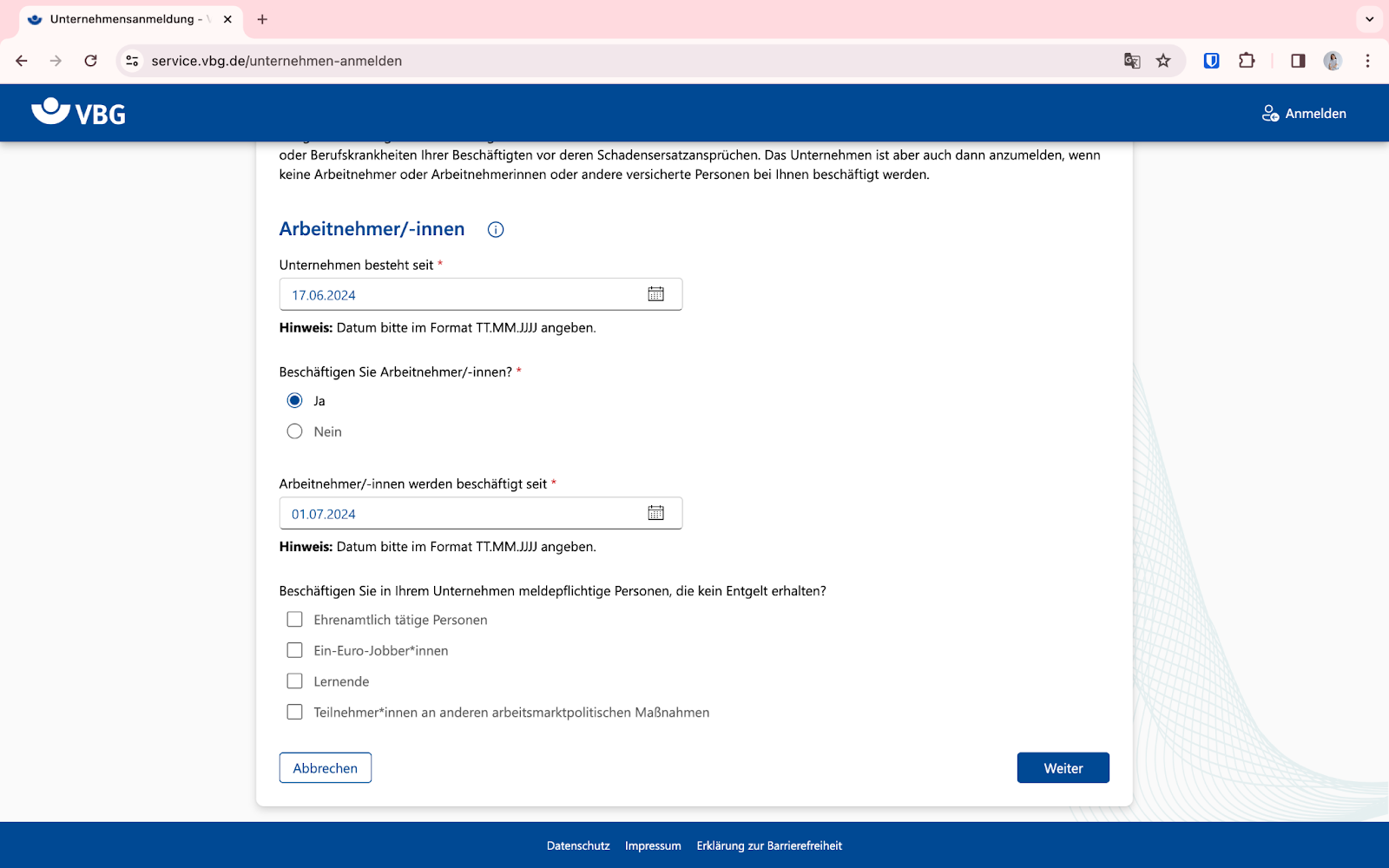1389x868 pixels.
Task: Open the Anmelden login link
Action: coord(1304,114)
